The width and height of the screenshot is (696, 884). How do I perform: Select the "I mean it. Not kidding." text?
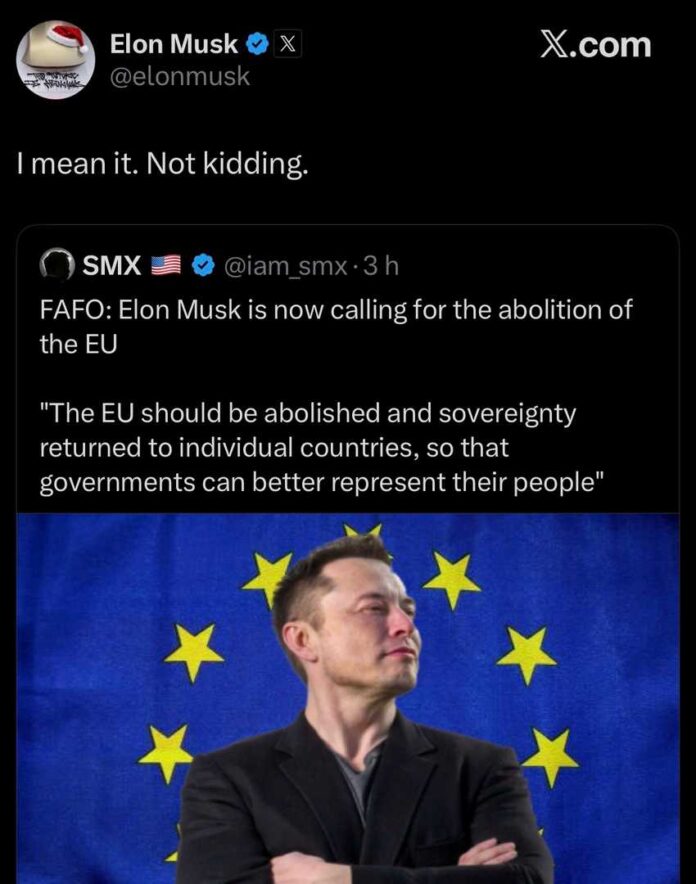162,164
